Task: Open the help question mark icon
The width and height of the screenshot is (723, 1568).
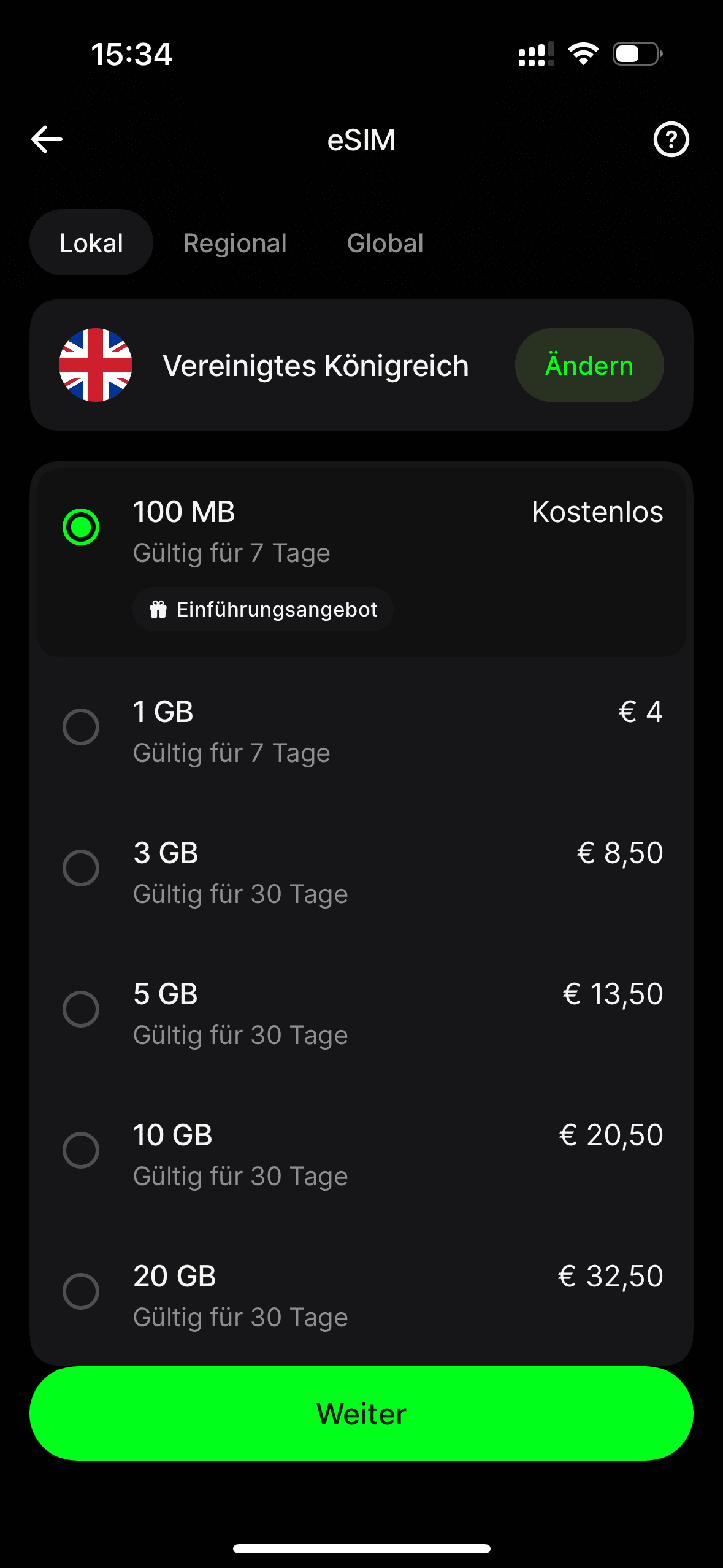Action: (x=671, y=140)
